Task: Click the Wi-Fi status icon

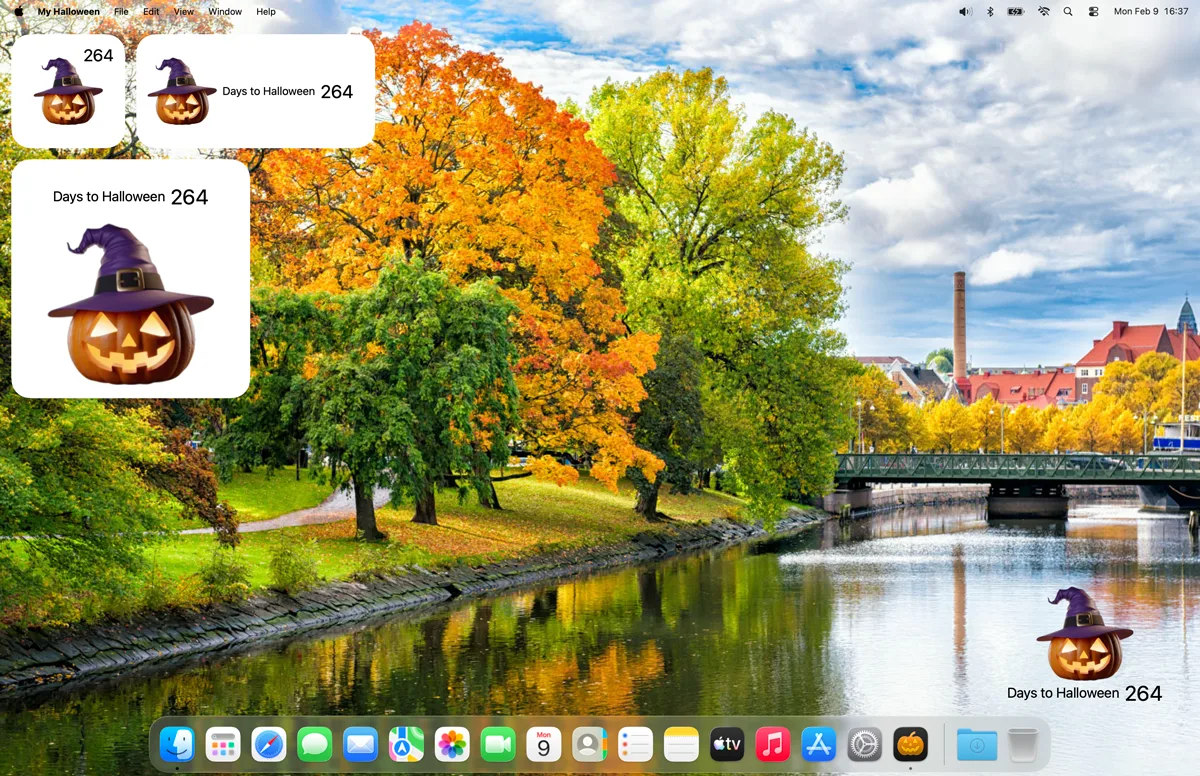Action: coord(1043,11)
